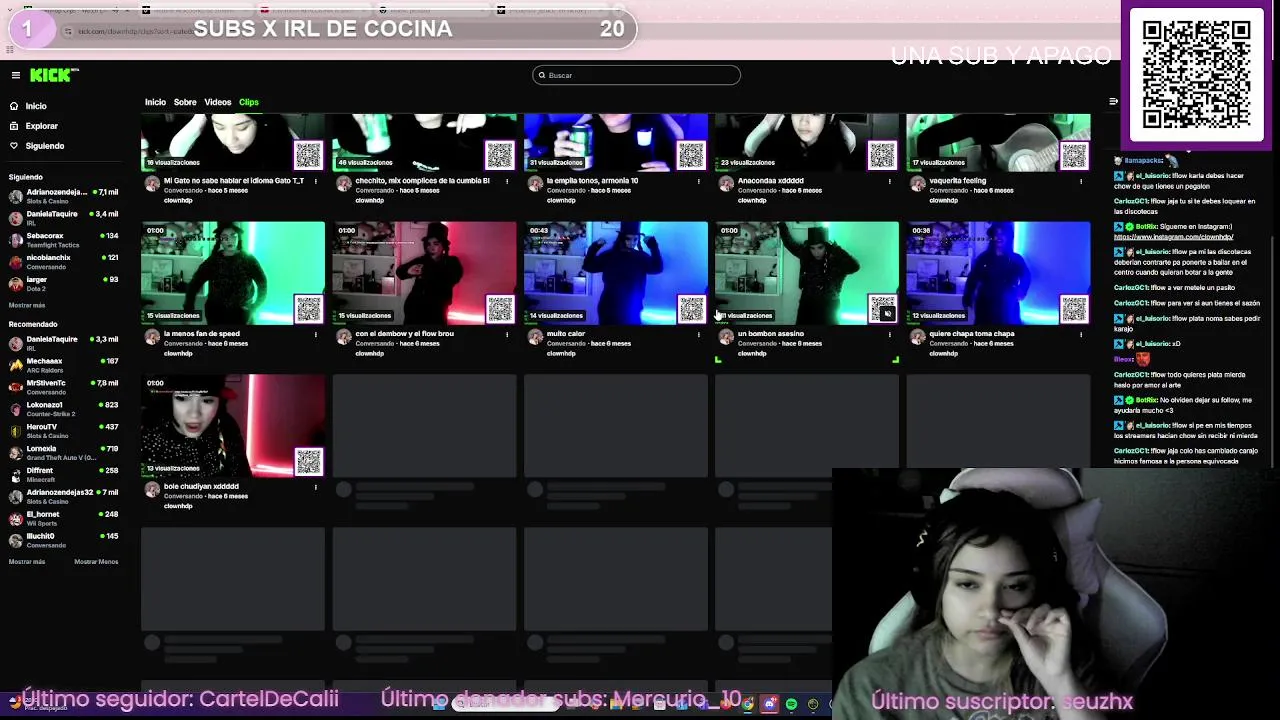Open nicobianchix followed channel
The width and height of the screenshot is (1280, 720).
click(64, 262)
